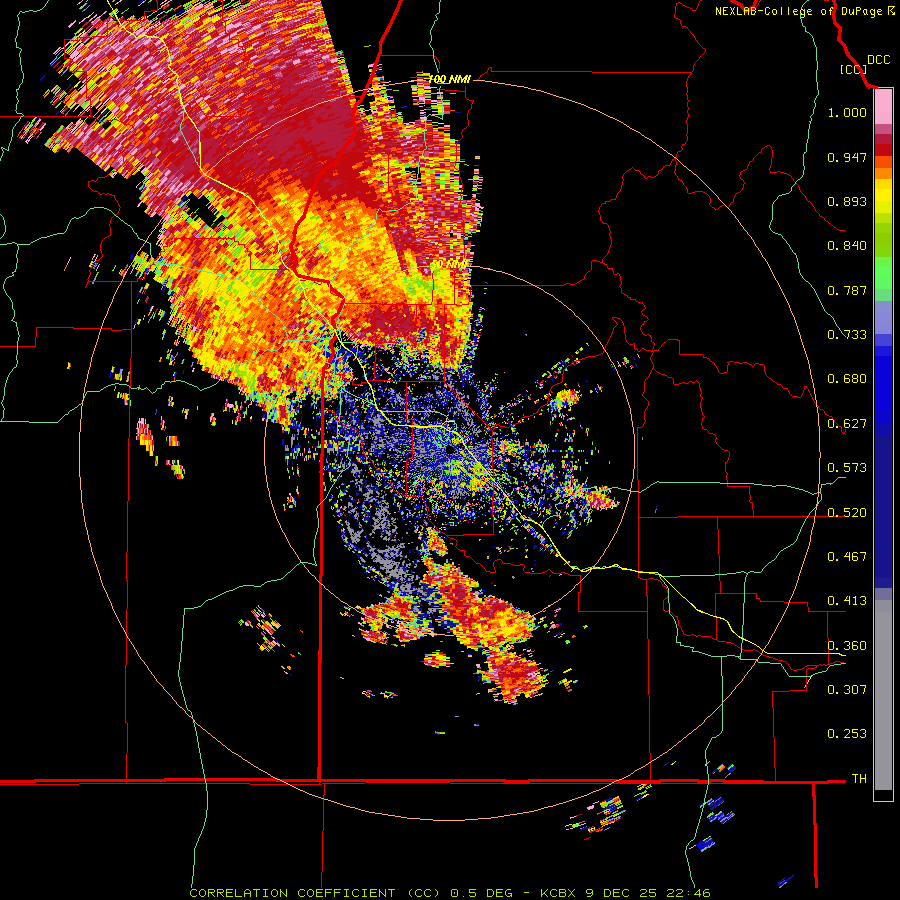Click the 0.680 scale value
The width and height of the screenshot is (900, 900).
tap(847, 379)
